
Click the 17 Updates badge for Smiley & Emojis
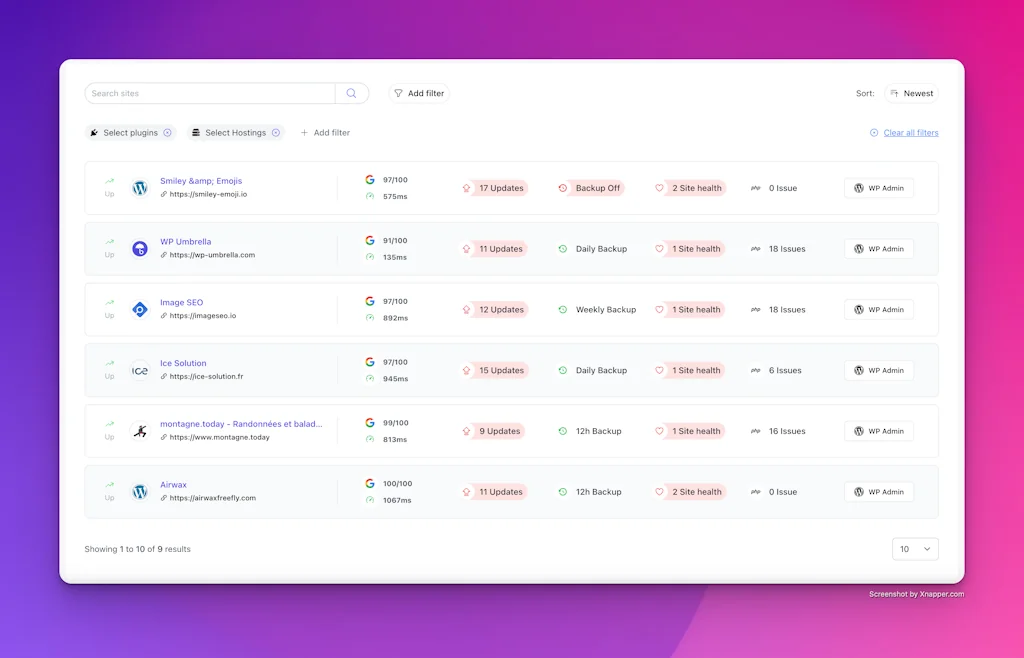[x=494, y=188]
